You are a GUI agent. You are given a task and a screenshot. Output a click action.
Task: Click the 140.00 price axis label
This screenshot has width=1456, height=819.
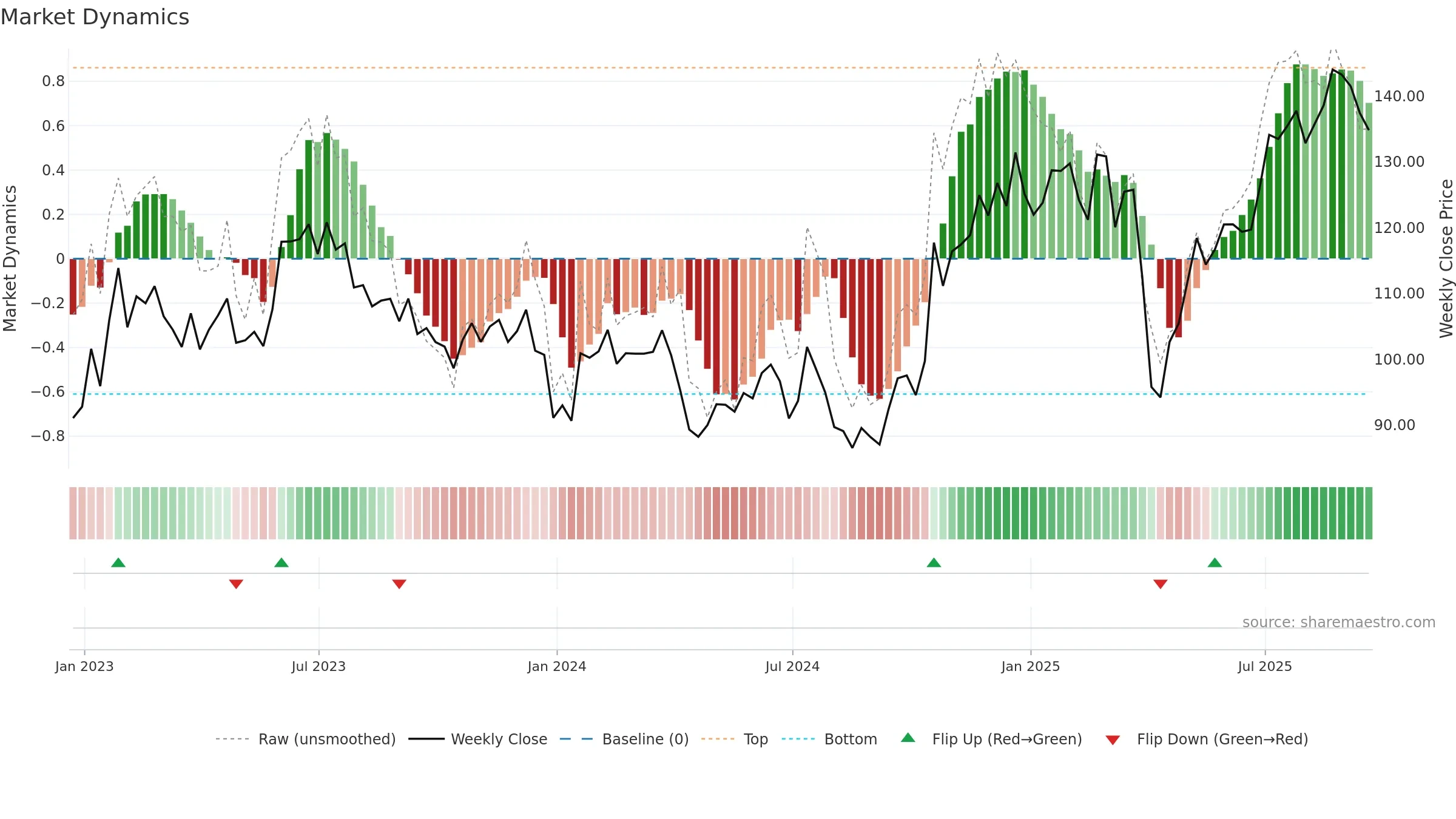coord(1400,96)
